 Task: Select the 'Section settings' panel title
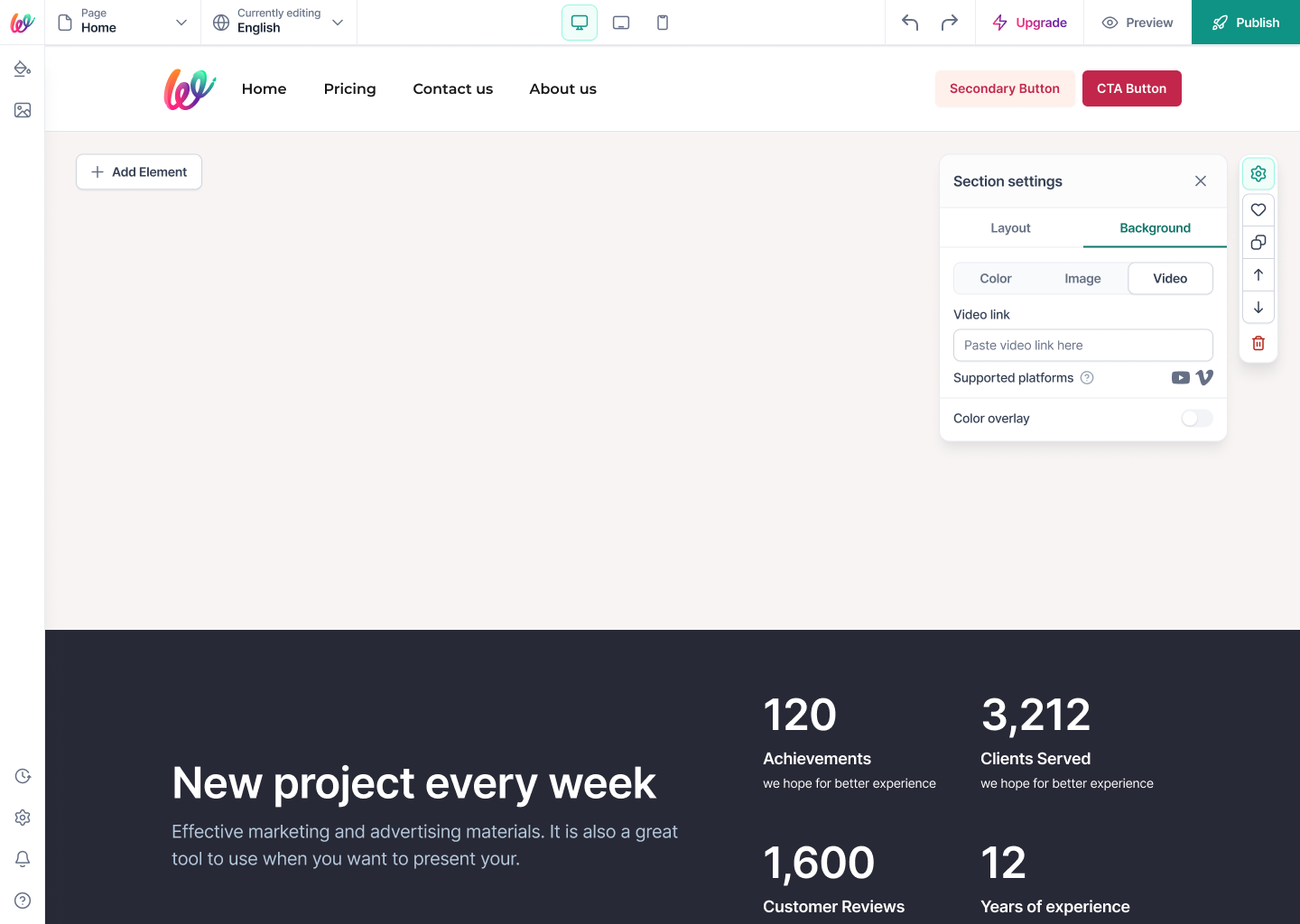1007,181
